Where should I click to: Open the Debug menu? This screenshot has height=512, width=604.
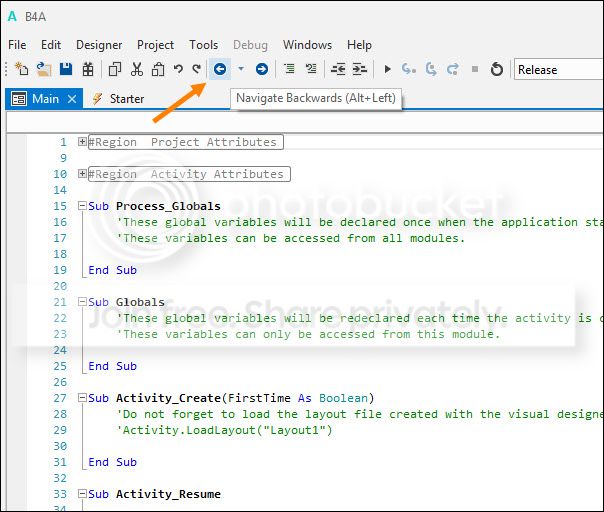click(250, 45)
